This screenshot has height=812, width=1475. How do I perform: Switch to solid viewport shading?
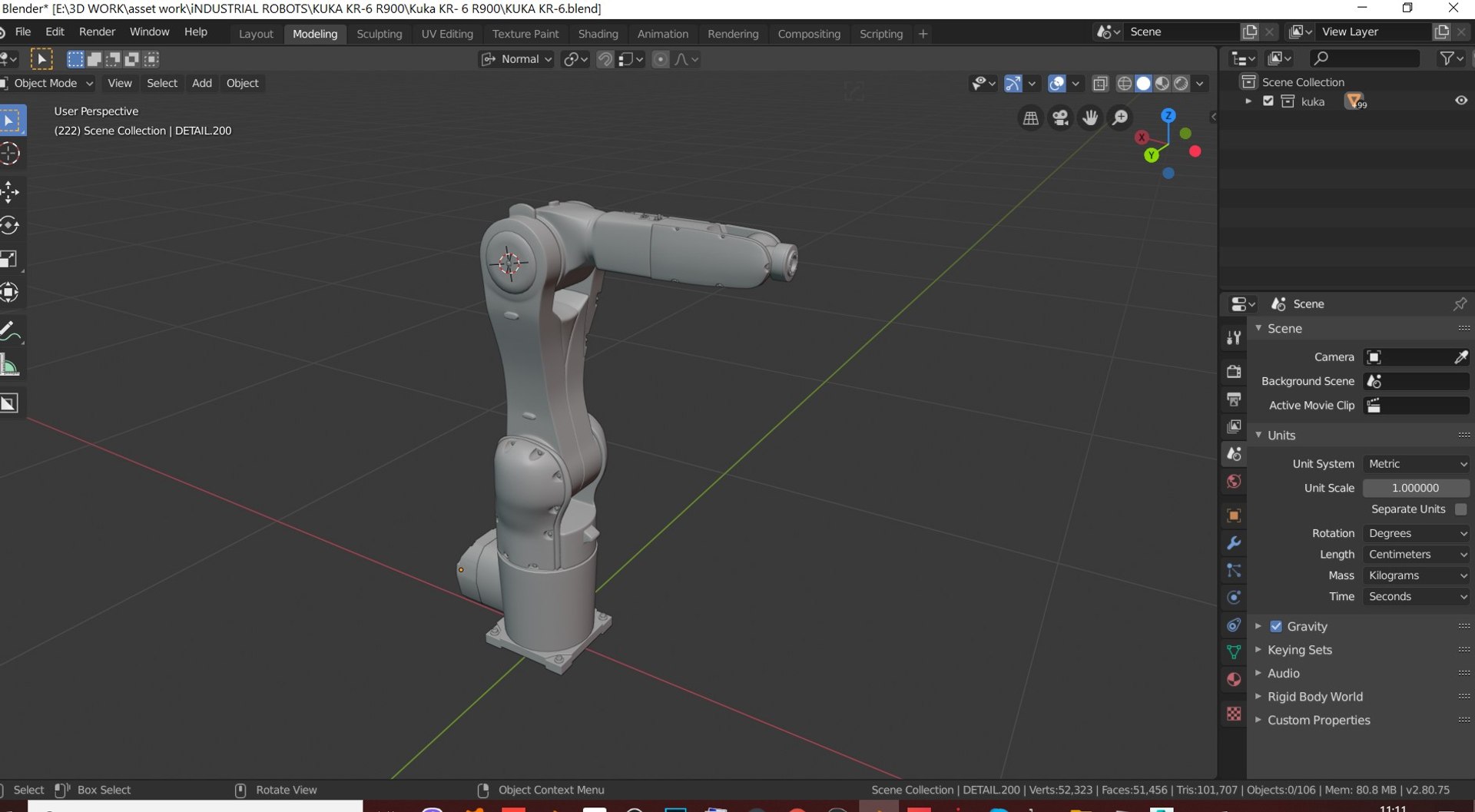click(1143, 83)
